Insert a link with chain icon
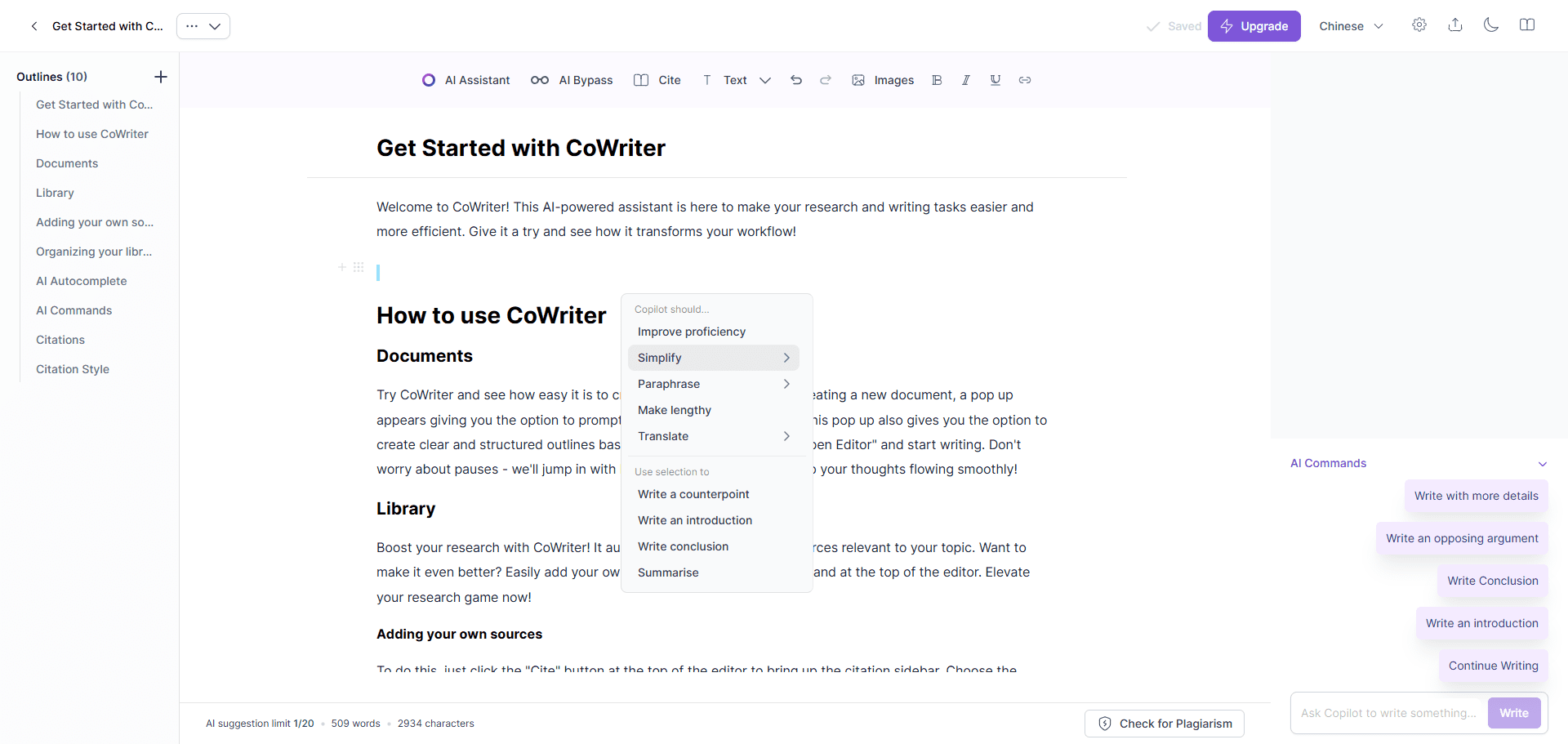This screenshot has height=744, width=1568. pyautogui.click(x=1025, y=80)
